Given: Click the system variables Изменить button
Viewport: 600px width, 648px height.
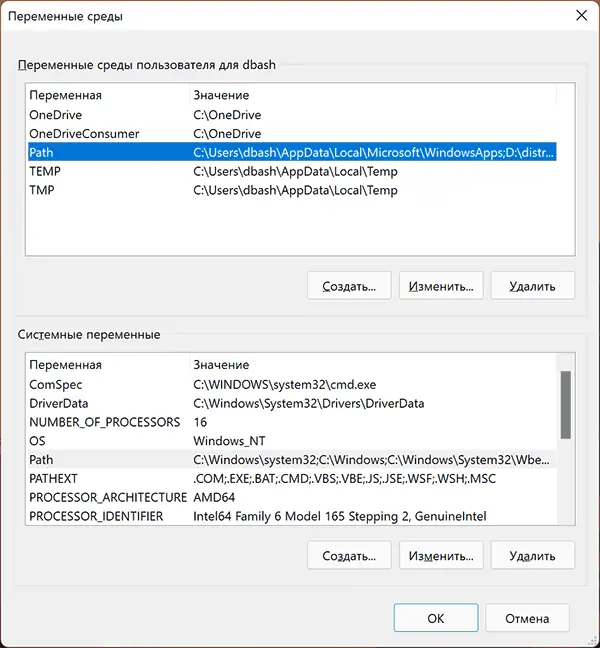Looking at the screenshot, I should pos(441,554).
